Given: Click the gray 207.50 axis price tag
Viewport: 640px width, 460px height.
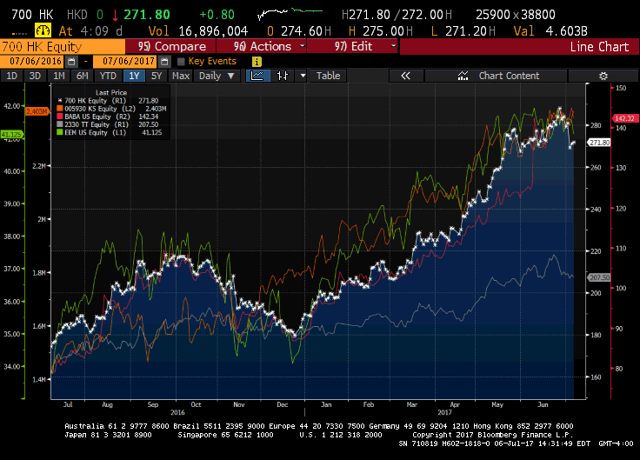Looking at the screenshot, I should point(599,278).
